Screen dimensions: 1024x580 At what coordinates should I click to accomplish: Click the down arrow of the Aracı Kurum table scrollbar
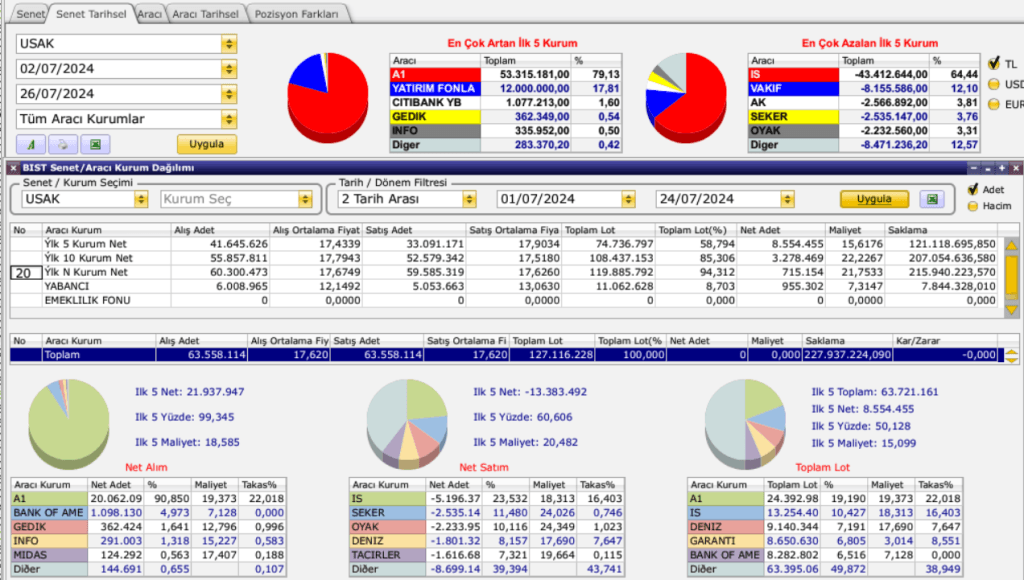click(1011, 310)
